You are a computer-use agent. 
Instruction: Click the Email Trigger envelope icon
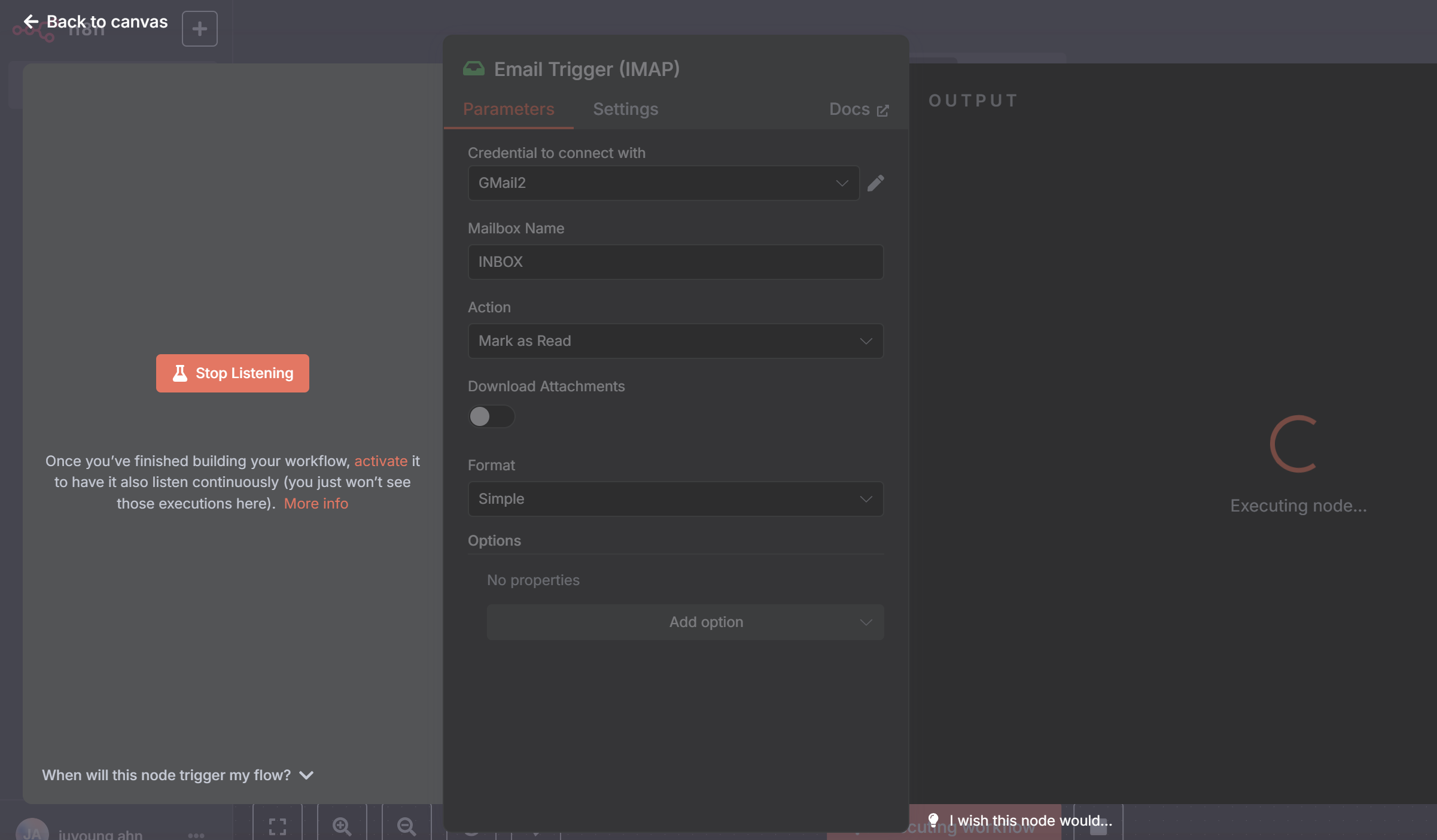473,69
